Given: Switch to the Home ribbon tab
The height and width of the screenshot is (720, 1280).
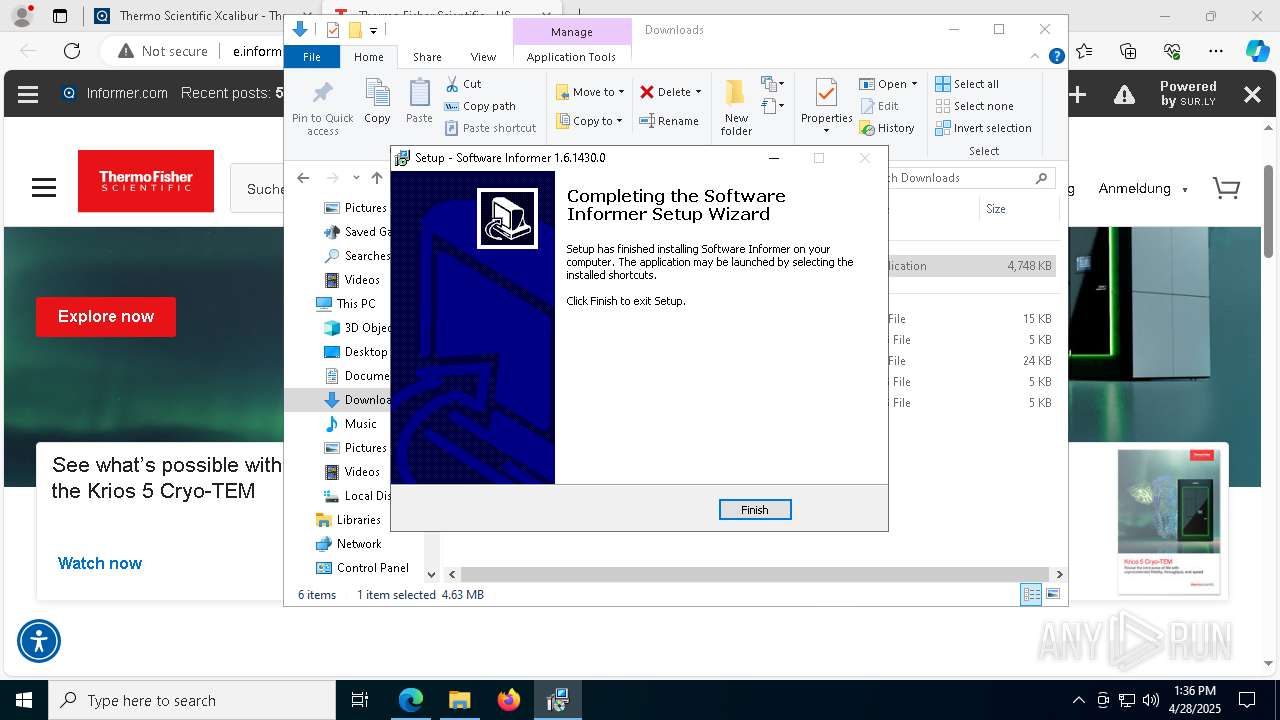Looking at the screenshot, I should click(368, 57).
